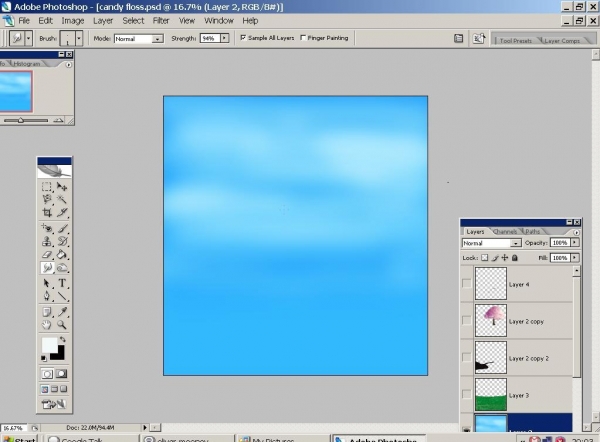Viewport: 600px width, 442px height.
Task: Select the Move tool
Action: [x=62, y=186]
